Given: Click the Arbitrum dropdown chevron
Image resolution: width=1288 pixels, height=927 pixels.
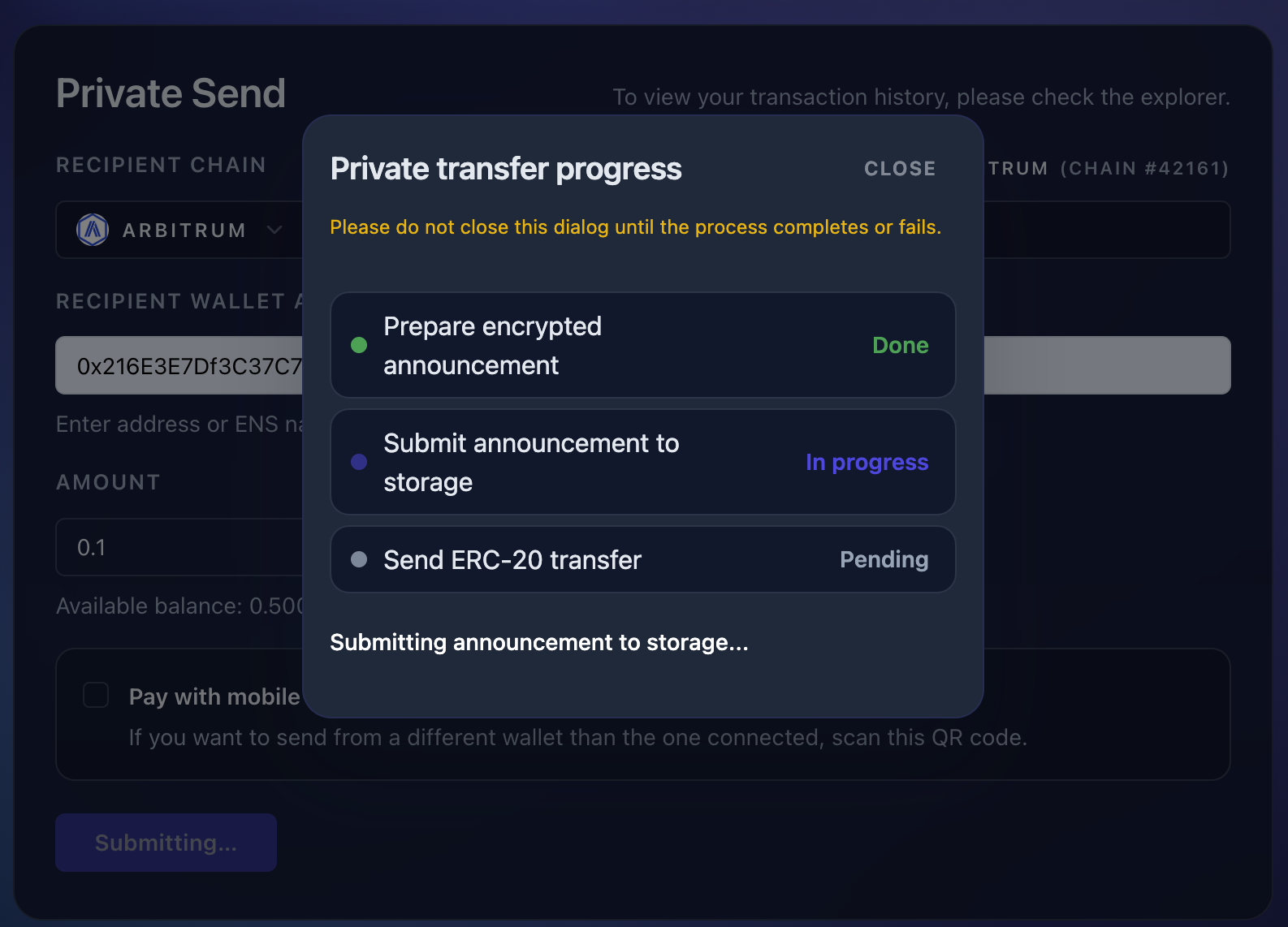Looking at the screenshot, I should pyautogui.click(x=274, y=230).
